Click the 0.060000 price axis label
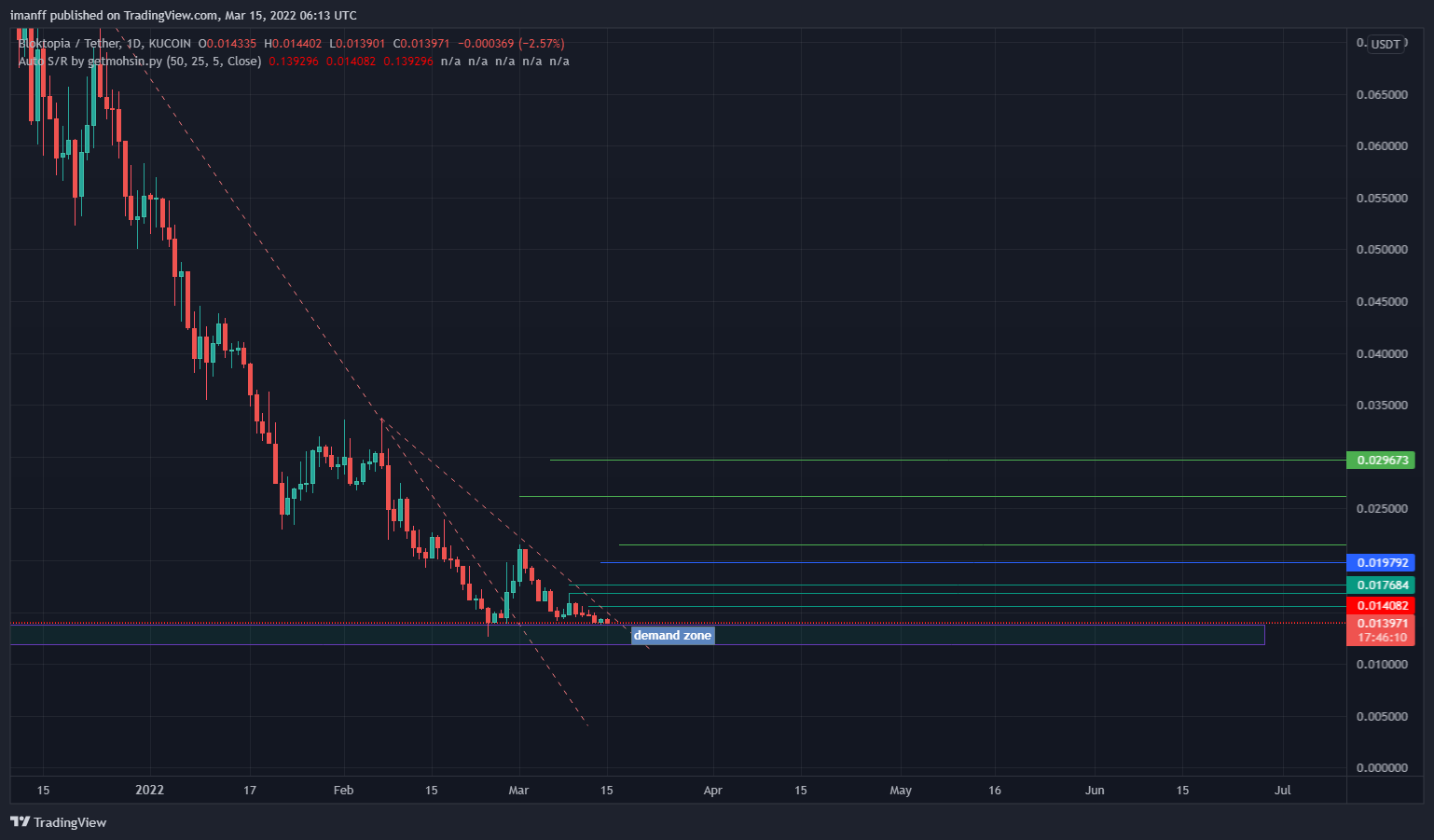This screenshot has height=840, width=1434. pos(1382,146)
